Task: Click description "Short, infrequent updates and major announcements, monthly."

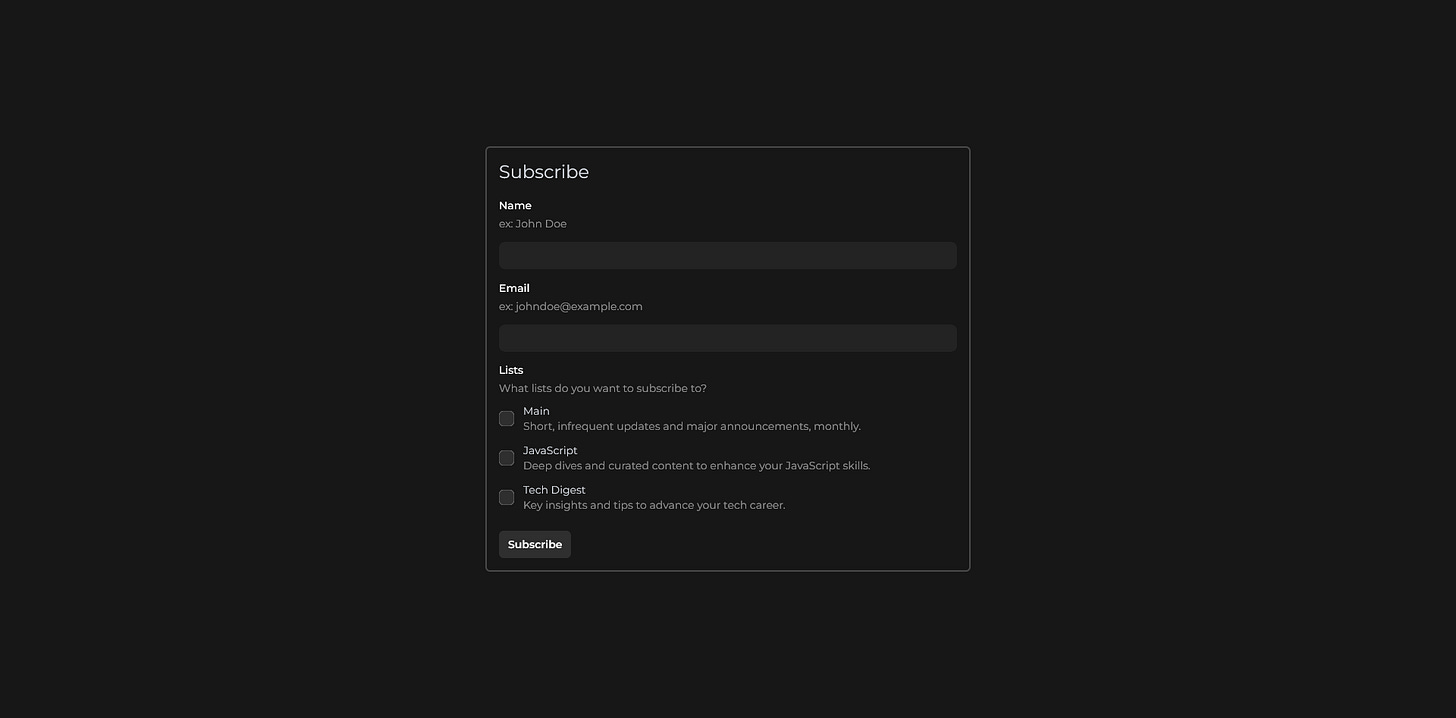Action: (x=692, y=426)
